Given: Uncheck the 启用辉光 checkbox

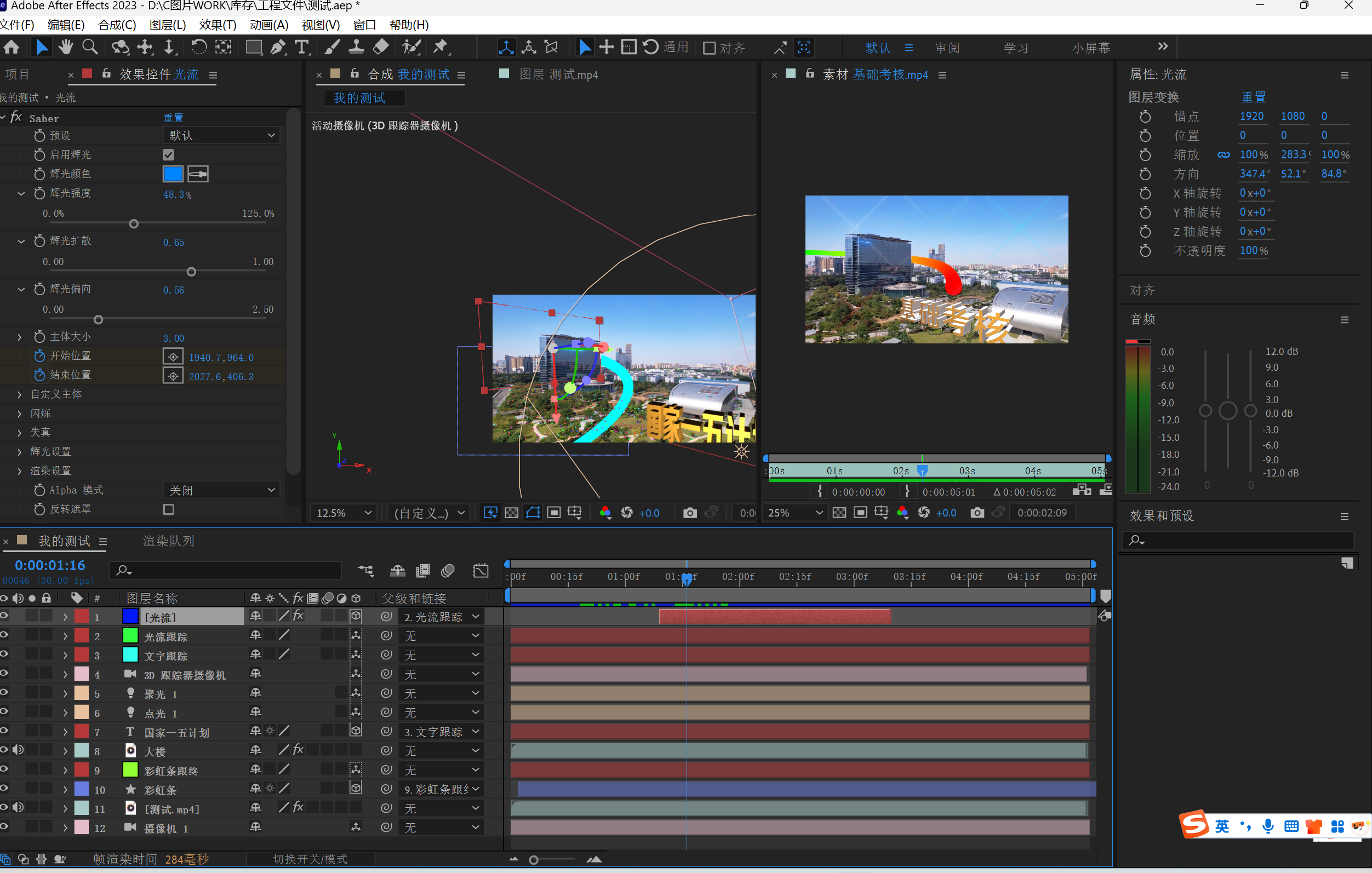Looking at the screenshot, I should click(x=168, y=155).
